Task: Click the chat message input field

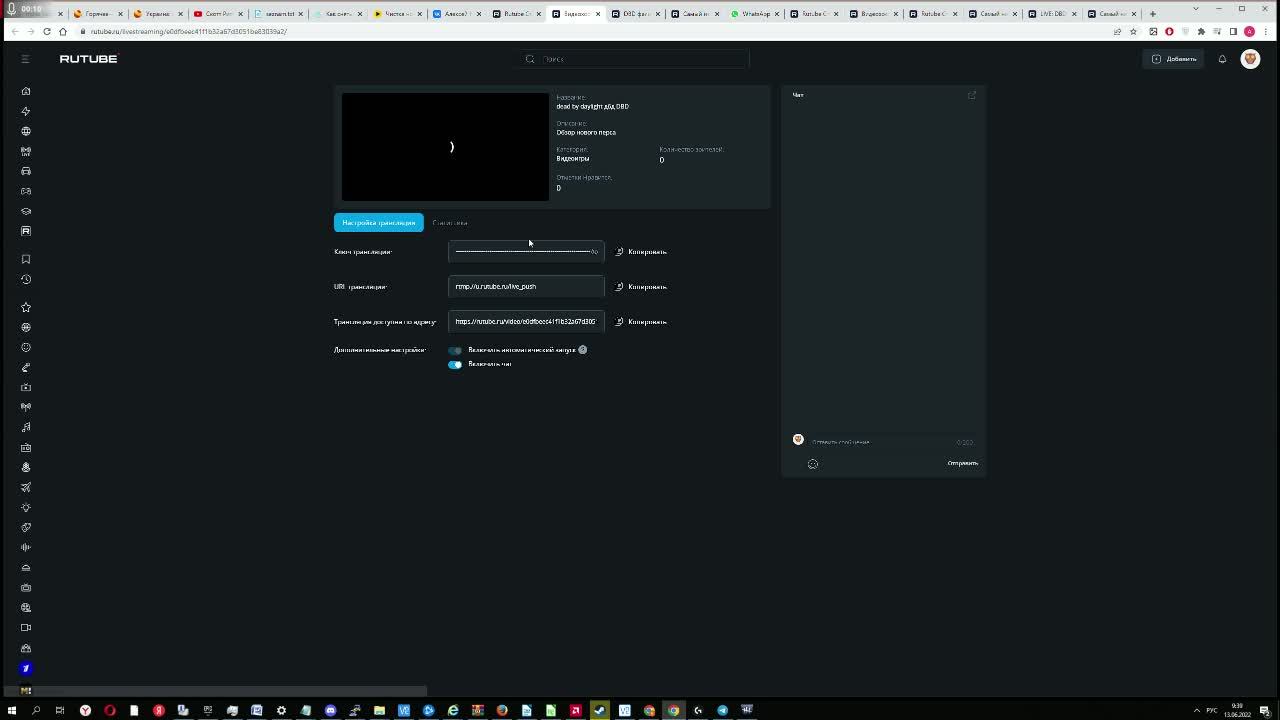Action: [x=893, y=441]
